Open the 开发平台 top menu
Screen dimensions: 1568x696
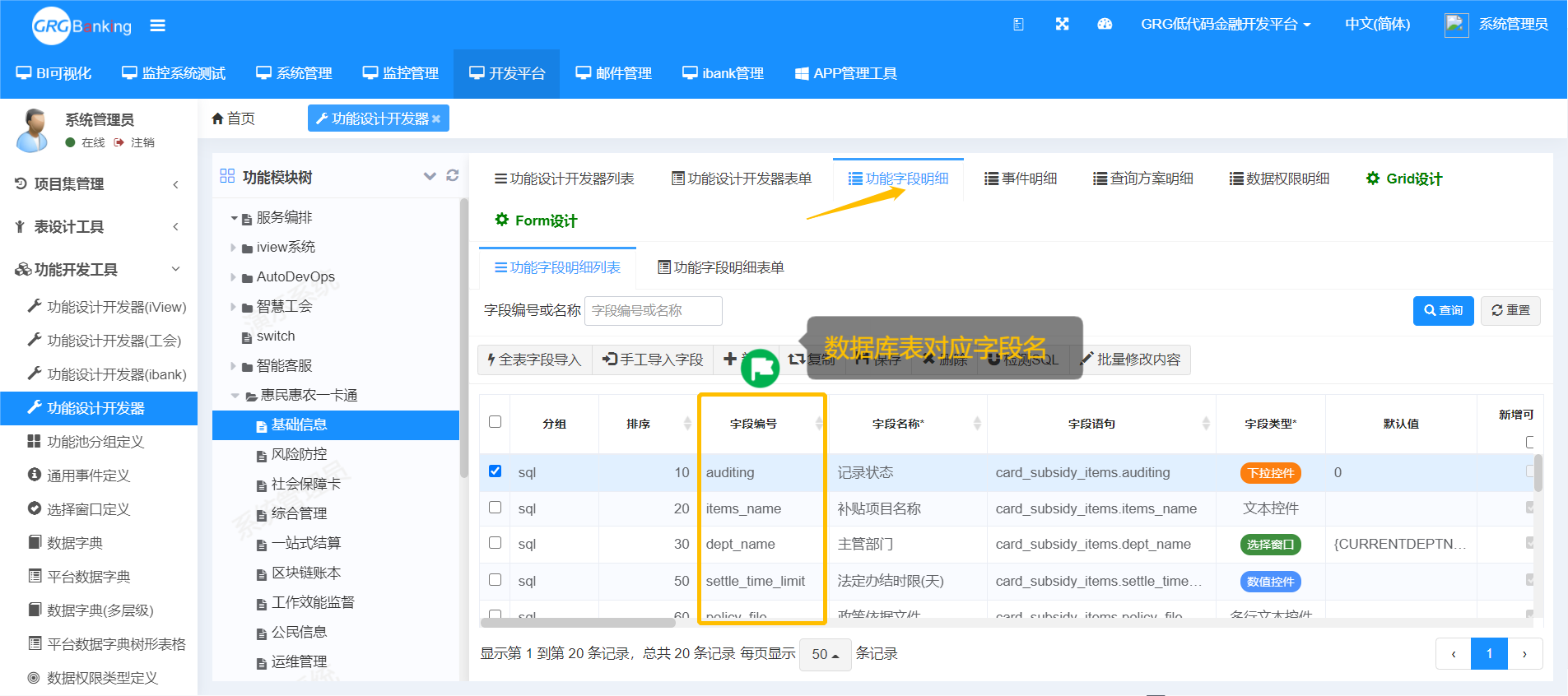tap(507, 74)
